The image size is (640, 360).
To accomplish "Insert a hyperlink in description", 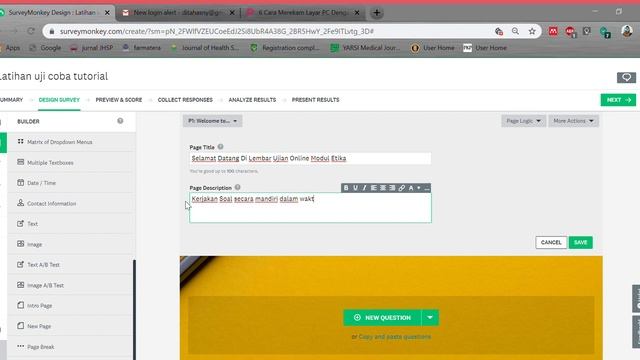I will click(402, 188).
